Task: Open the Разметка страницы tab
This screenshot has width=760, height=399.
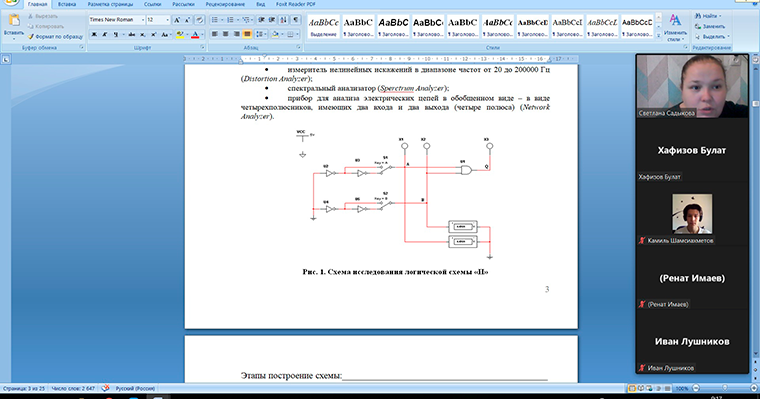Action: (x=110, y=4)
